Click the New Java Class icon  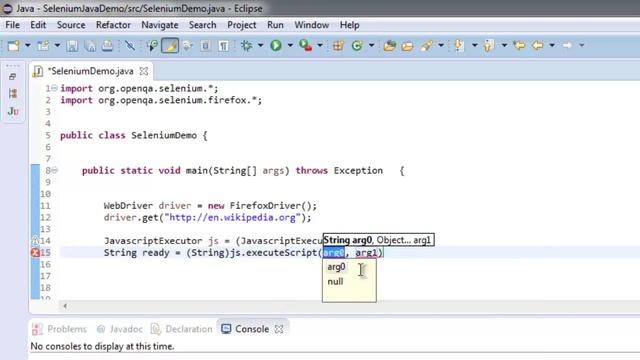point(357,45)
